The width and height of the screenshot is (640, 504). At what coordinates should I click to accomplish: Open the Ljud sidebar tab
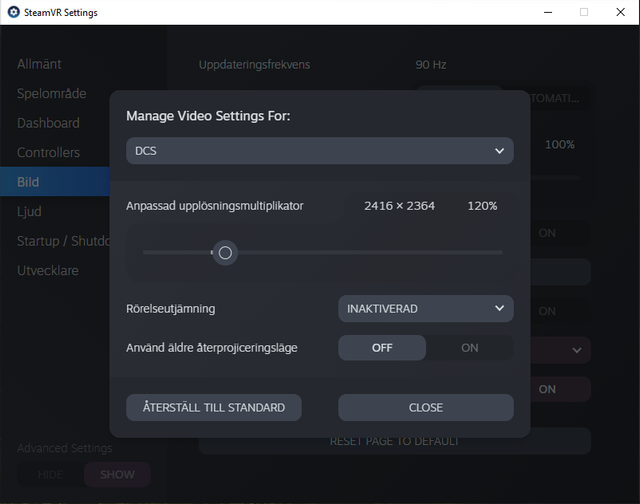(55, 211)
